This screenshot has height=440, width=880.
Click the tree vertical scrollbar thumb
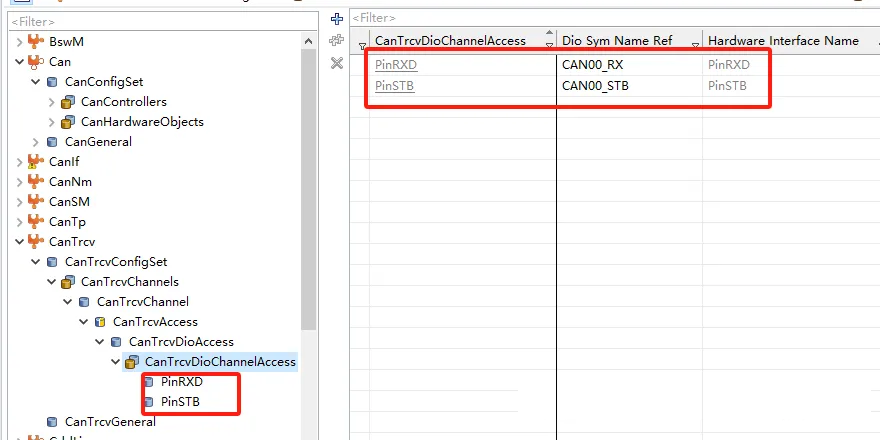point(309,190)
